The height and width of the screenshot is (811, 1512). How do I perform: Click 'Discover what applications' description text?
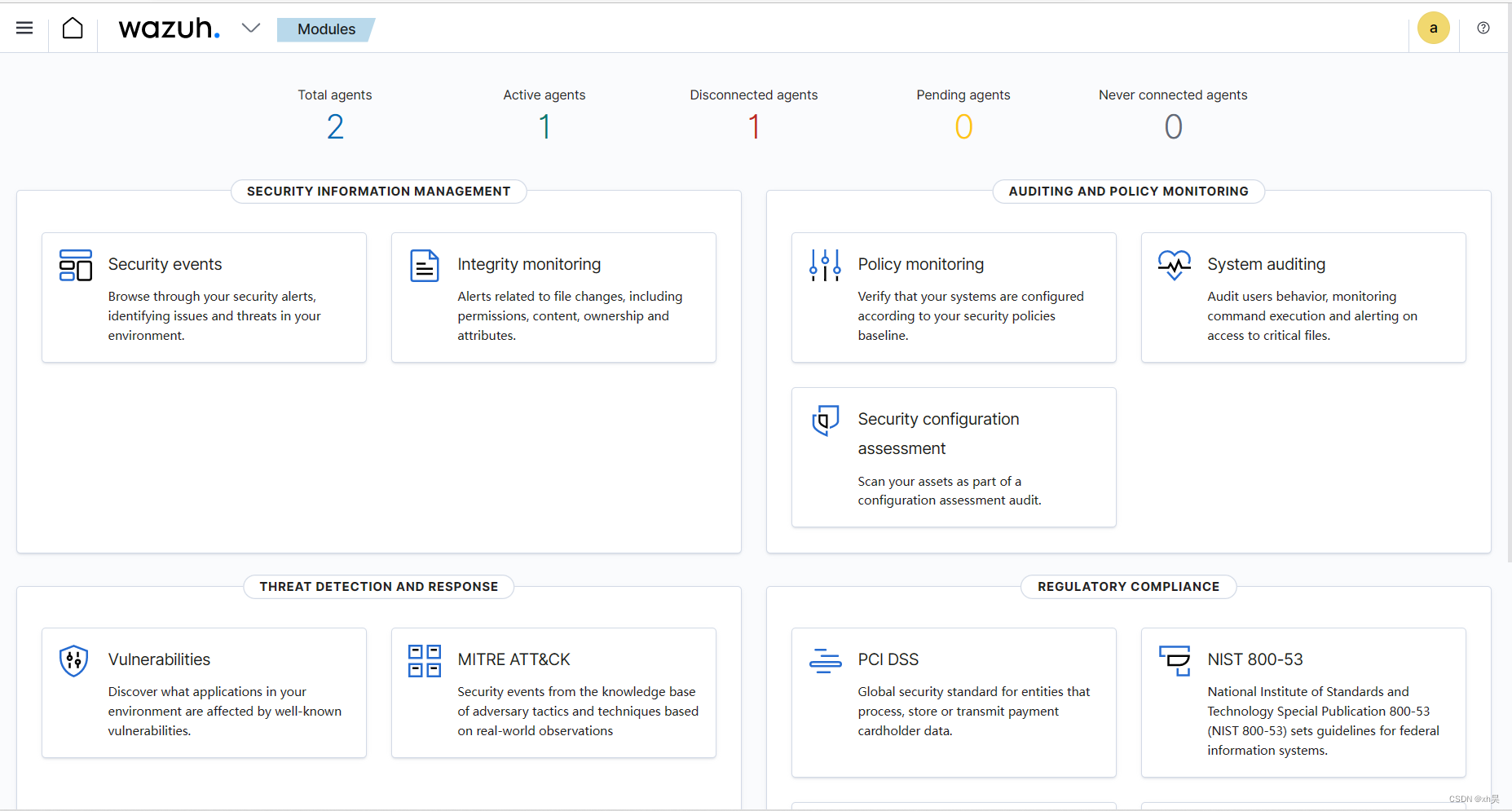click(x=225, y=711)
